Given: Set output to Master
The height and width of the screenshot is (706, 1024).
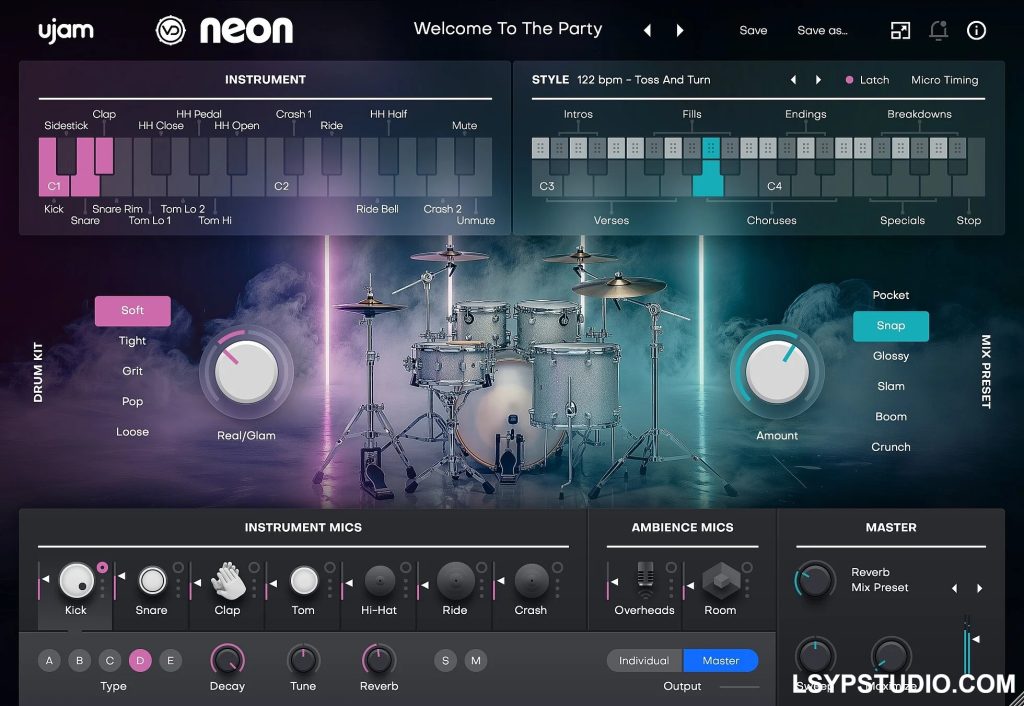Looking at the screenshot, I should pos(721,660).
